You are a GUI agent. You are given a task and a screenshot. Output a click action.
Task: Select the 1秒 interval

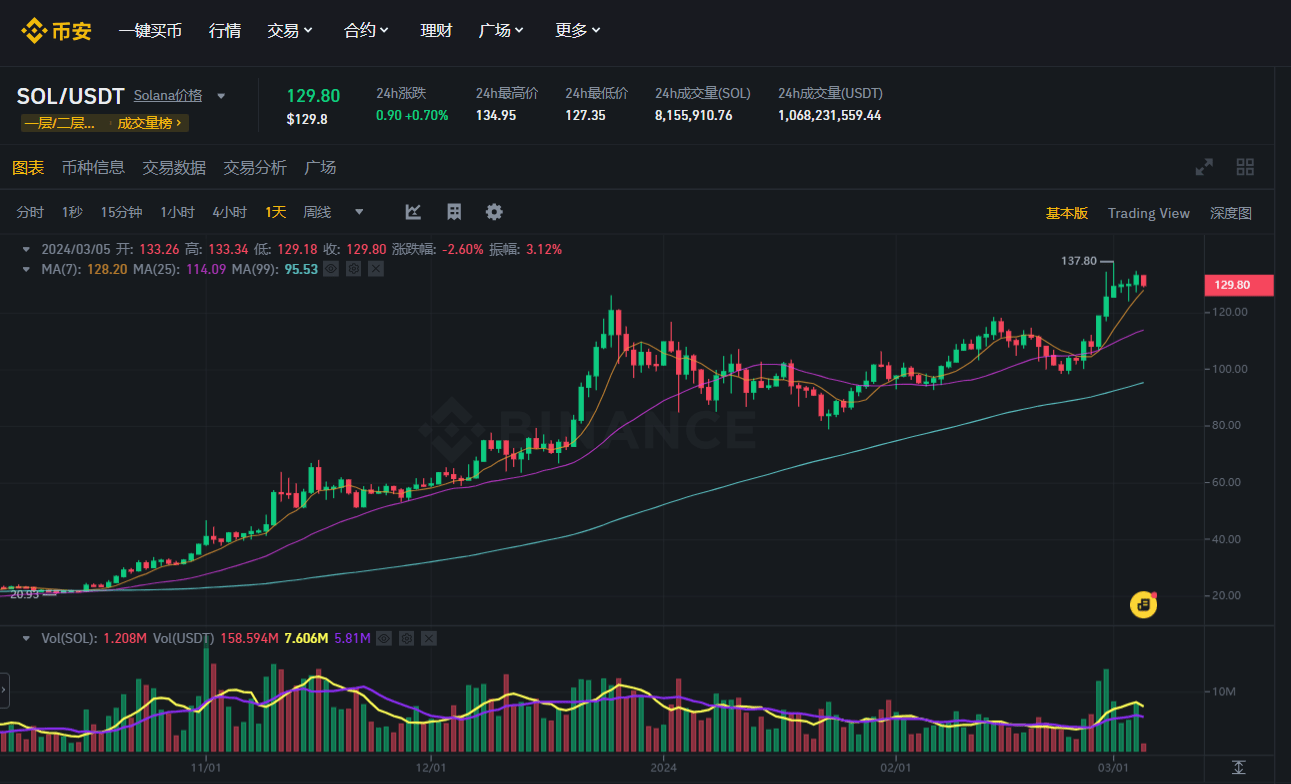click(72, 212)
